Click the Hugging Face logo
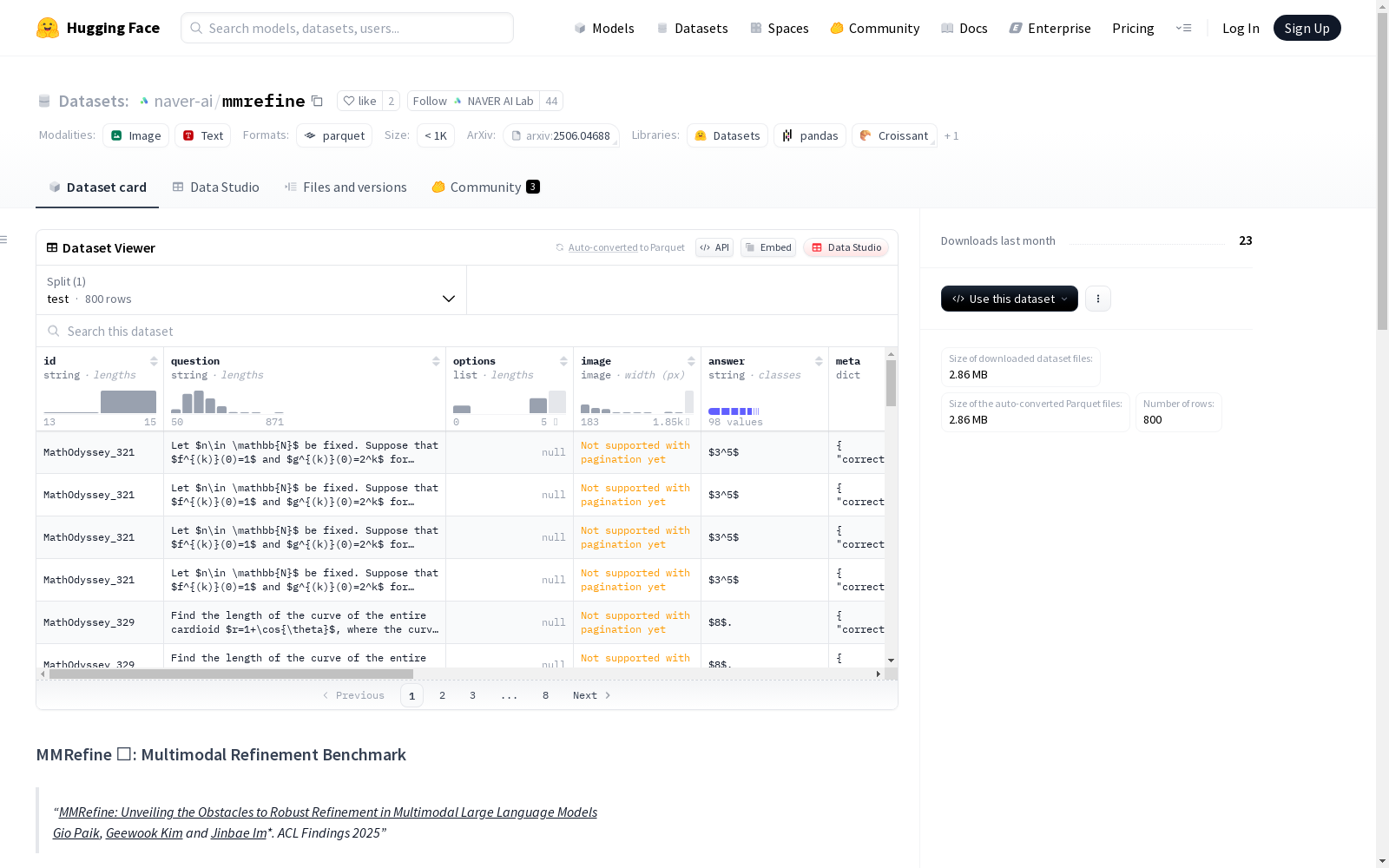Image resolution: width=1389 pixels, height=868 pixels. [x=98, y=28]
